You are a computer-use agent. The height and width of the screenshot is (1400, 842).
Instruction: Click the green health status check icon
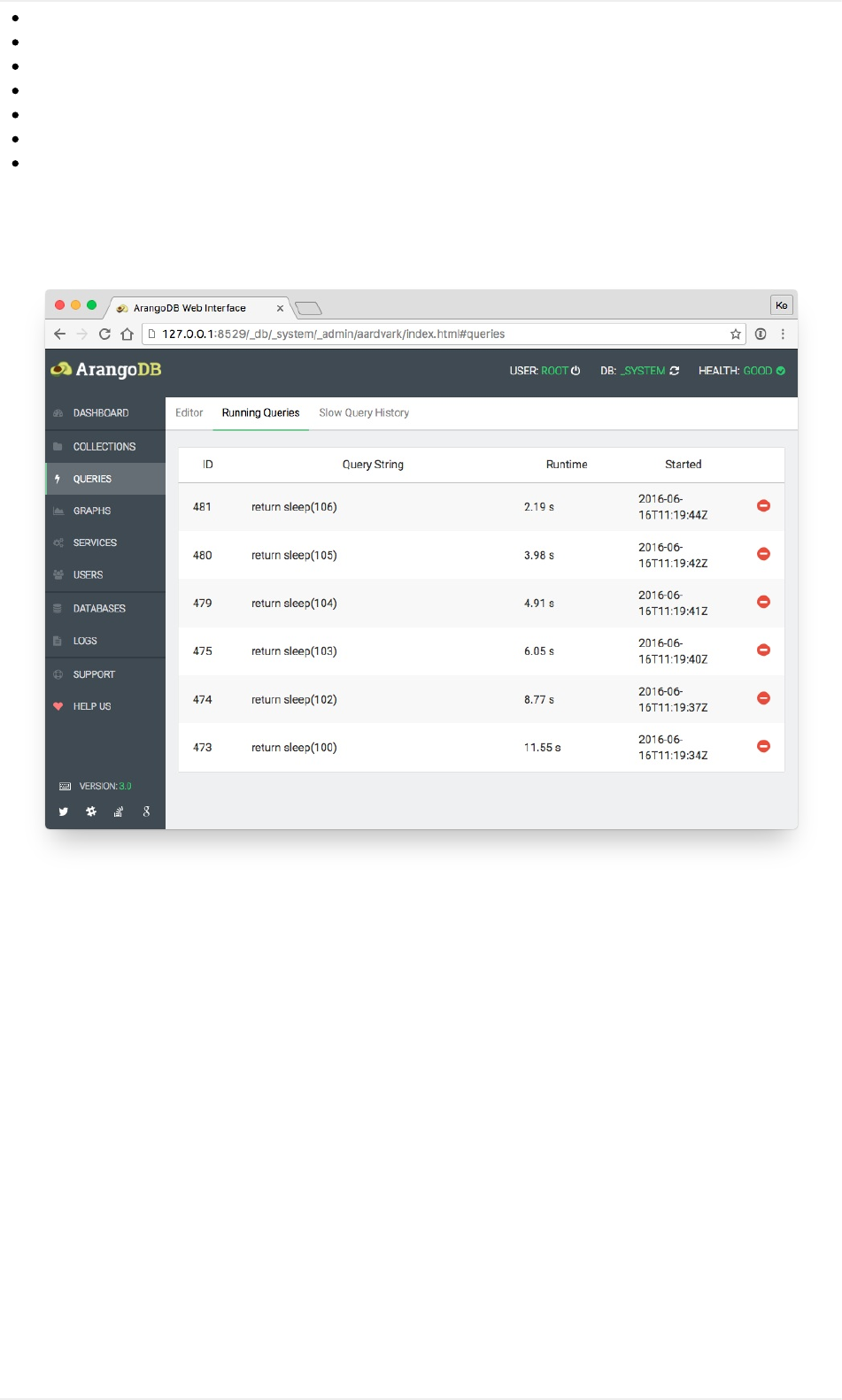click(781, 371)
